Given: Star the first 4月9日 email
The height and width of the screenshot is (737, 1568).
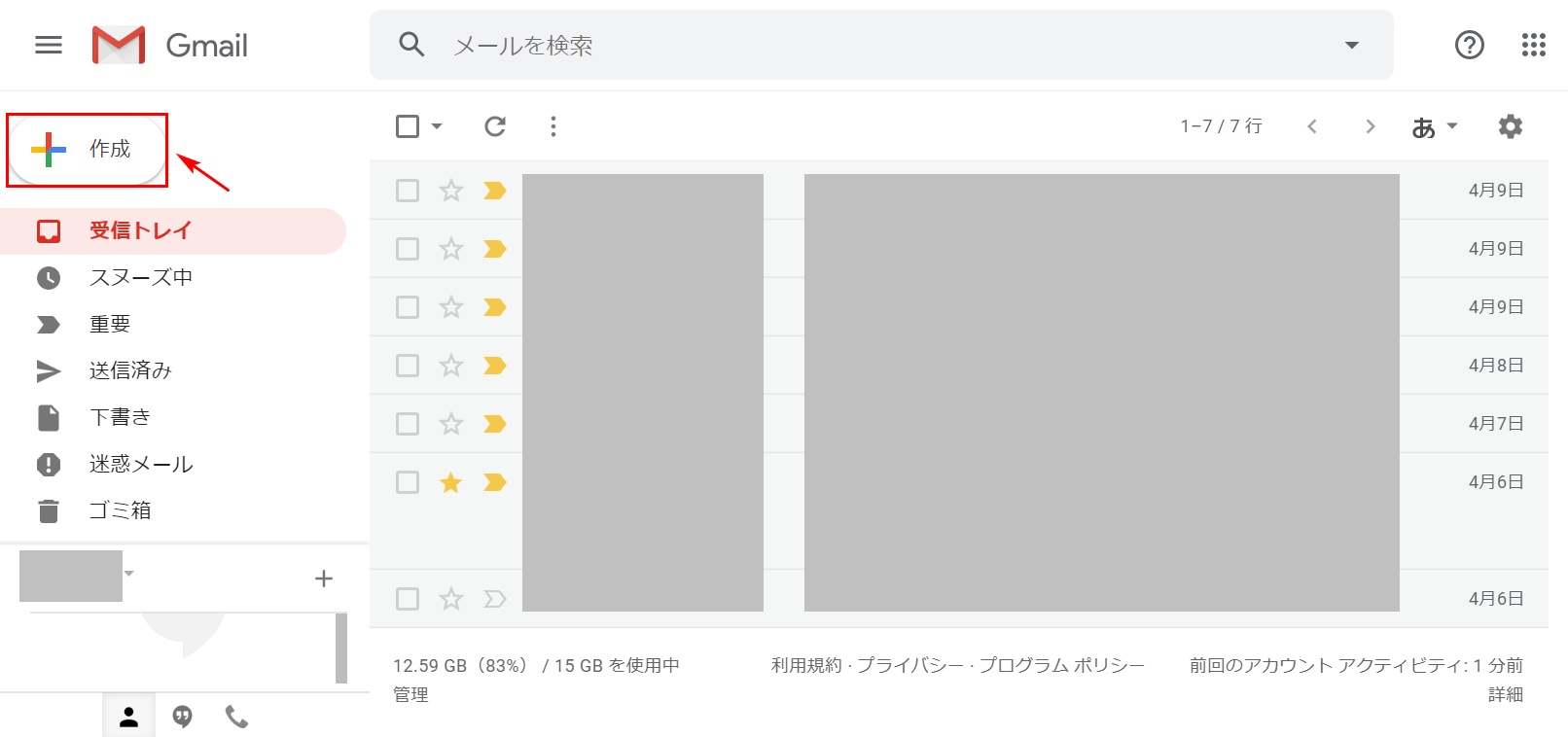Looking at the screenshot, I should pyautogui.click(x=450, y=191).
